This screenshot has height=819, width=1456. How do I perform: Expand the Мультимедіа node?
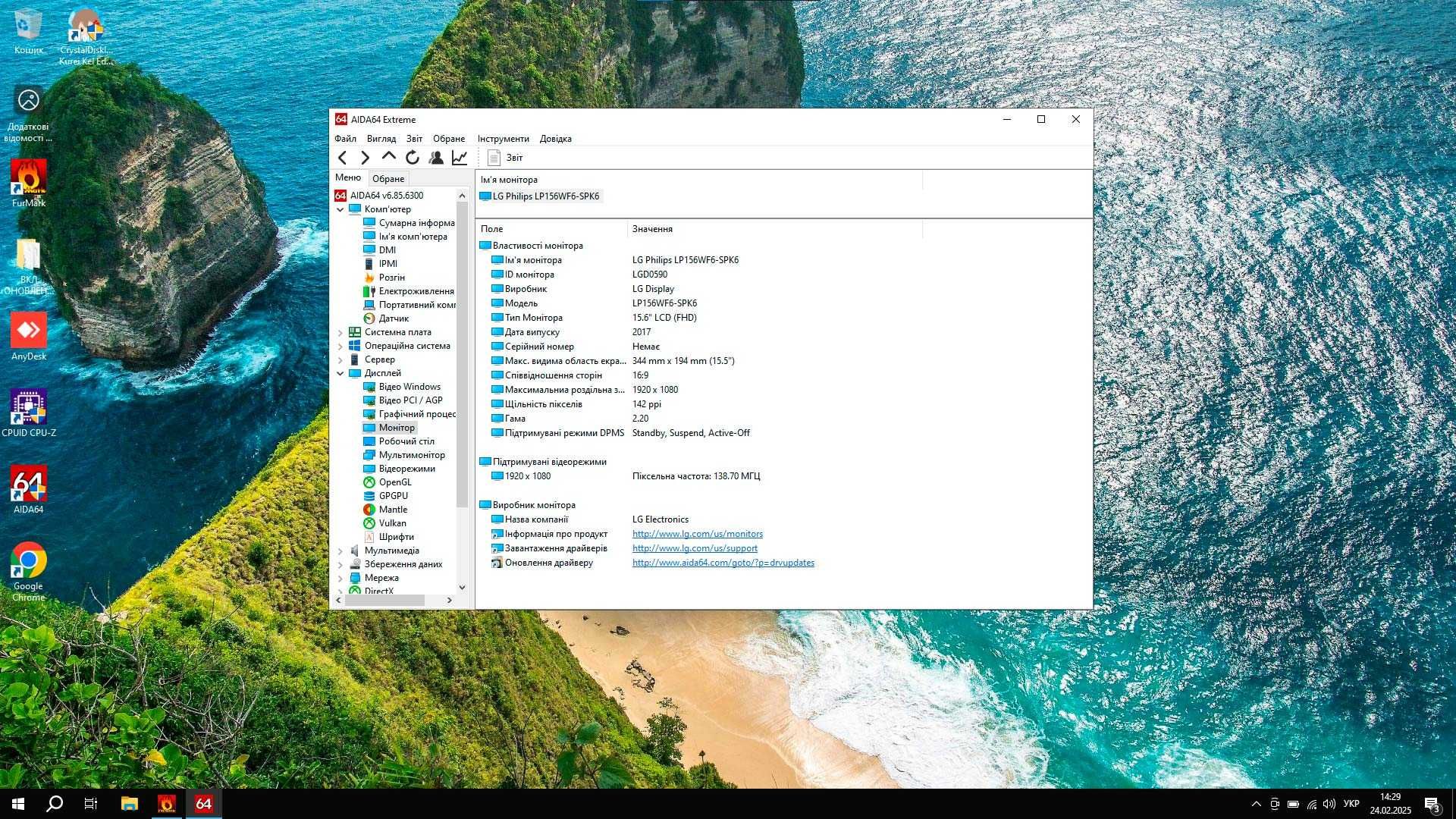340,551
